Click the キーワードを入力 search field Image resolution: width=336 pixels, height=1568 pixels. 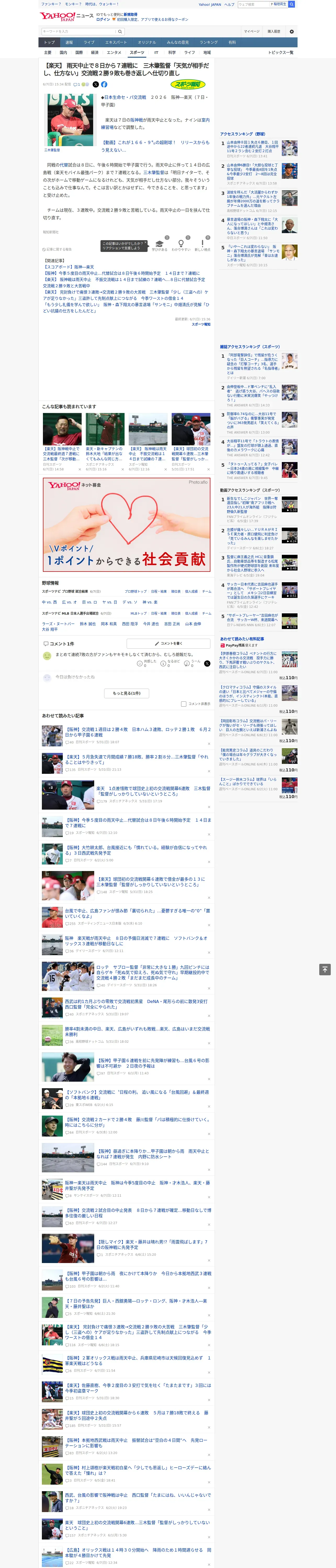point(79,31)
